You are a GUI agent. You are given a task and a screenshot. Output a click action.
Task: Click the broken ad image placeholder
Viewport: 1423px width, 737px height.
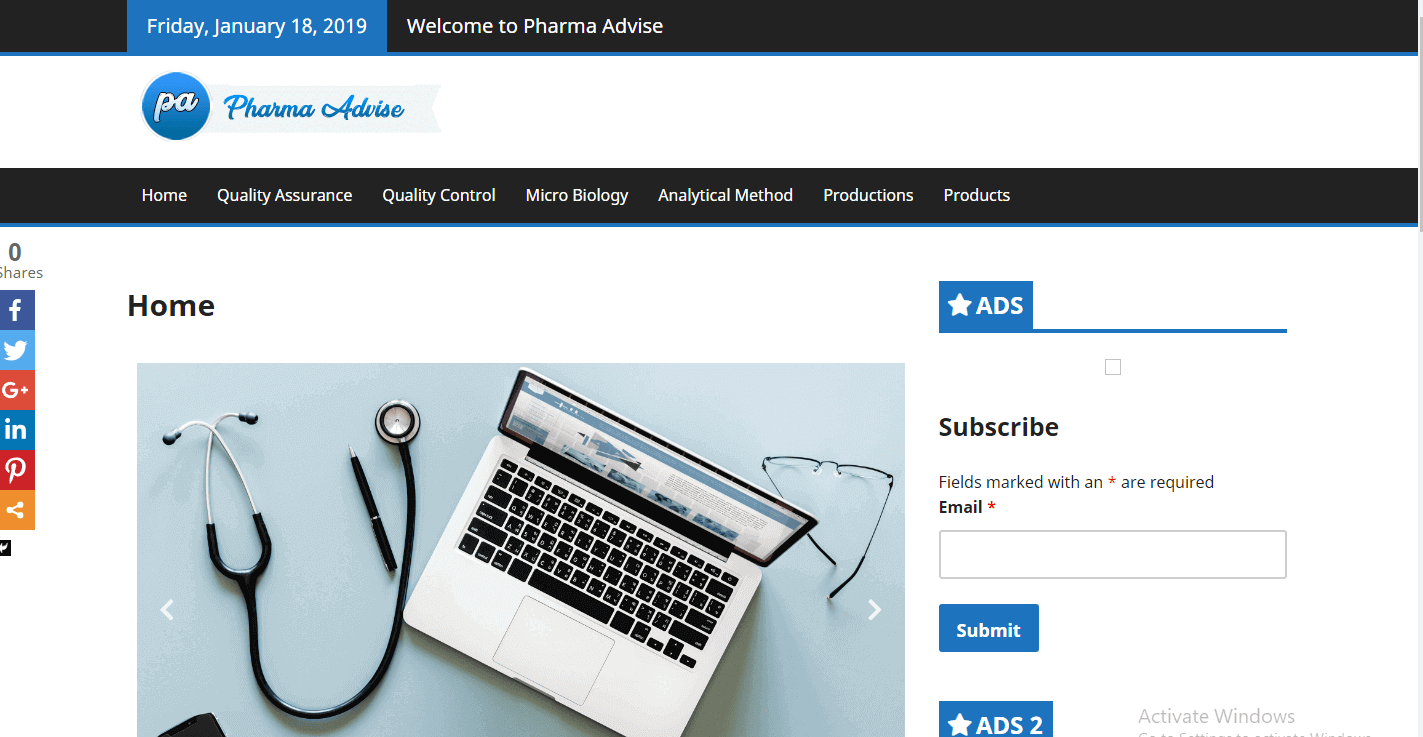[x=1113, y=367]
